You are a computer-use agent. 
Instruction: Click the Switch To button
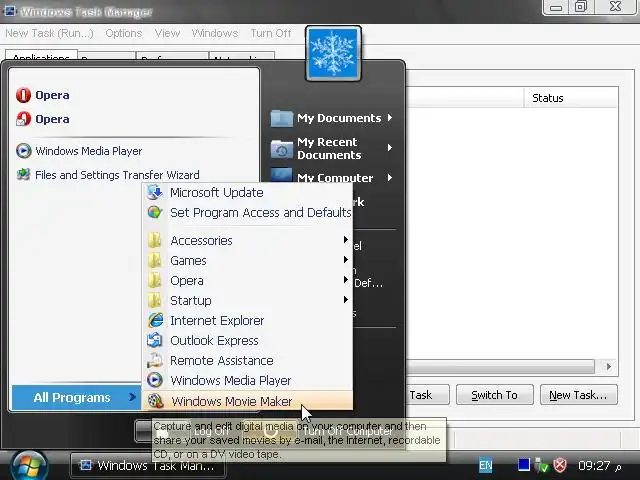495,395
